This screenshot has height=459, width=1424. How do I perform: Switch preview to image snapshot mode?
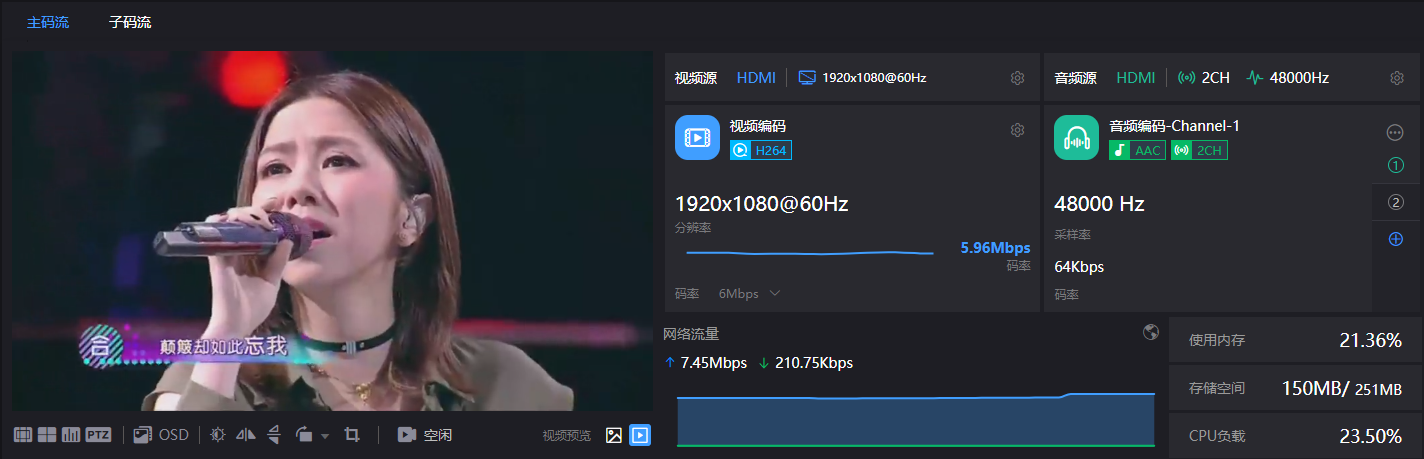[614, 435]
